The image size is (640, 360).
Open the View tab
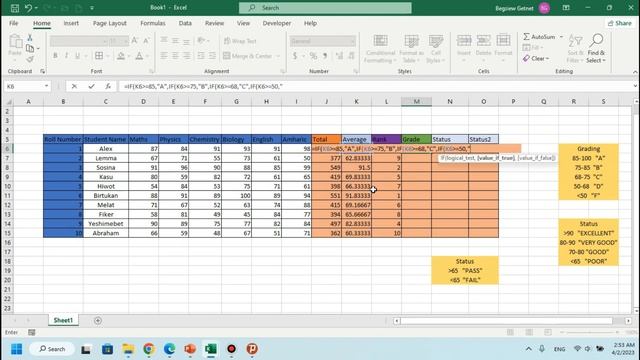[x=243, y=23]
